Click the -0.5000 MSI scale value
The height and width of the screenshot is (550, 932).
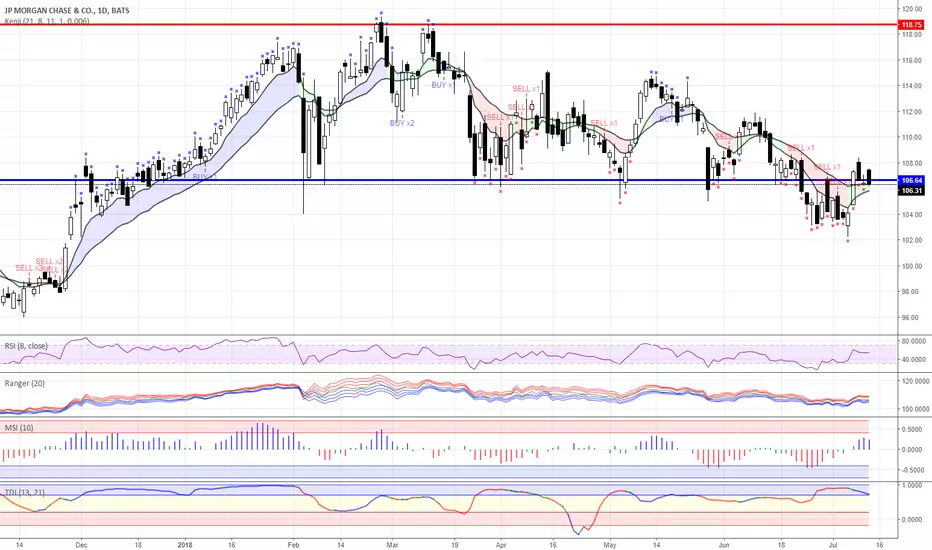tap(912, 470)
